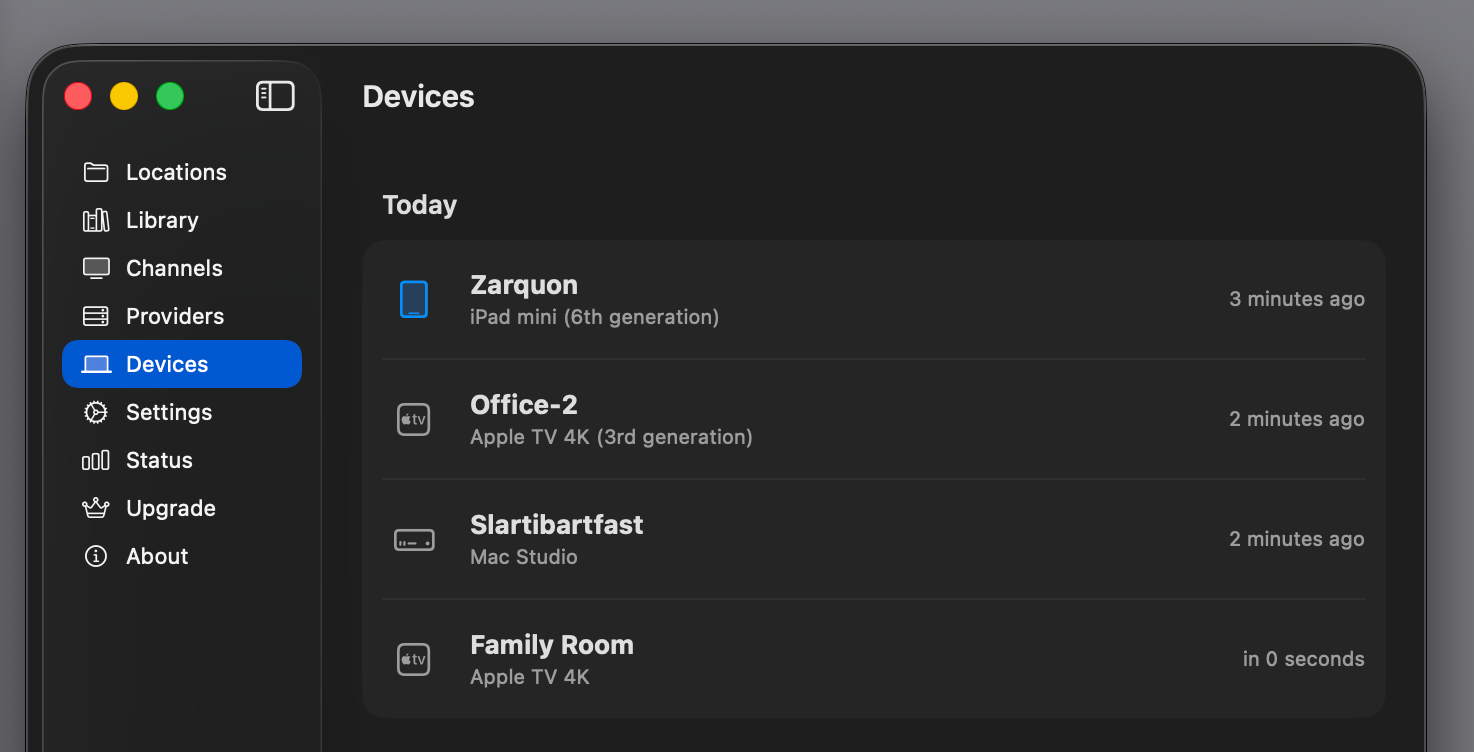Click the Library books icon
The width and height of the screenshot is (1474, 752).
[96, 220]
